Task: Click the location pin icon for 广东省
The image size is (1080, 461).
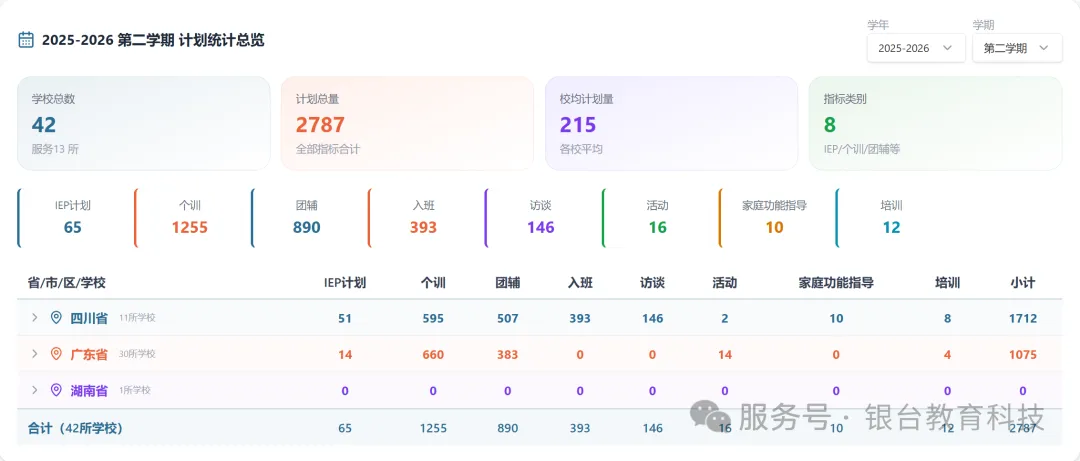Action: [x=56, y=354]
